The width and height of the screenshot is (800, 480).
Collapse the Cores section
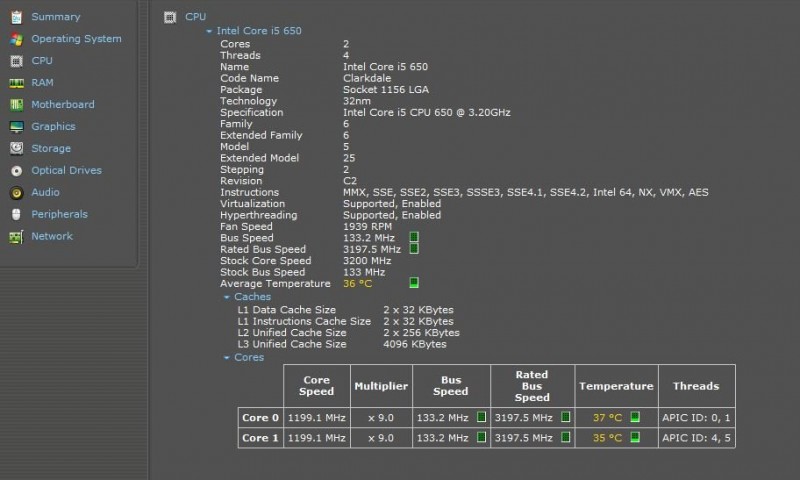pos(227,357)
